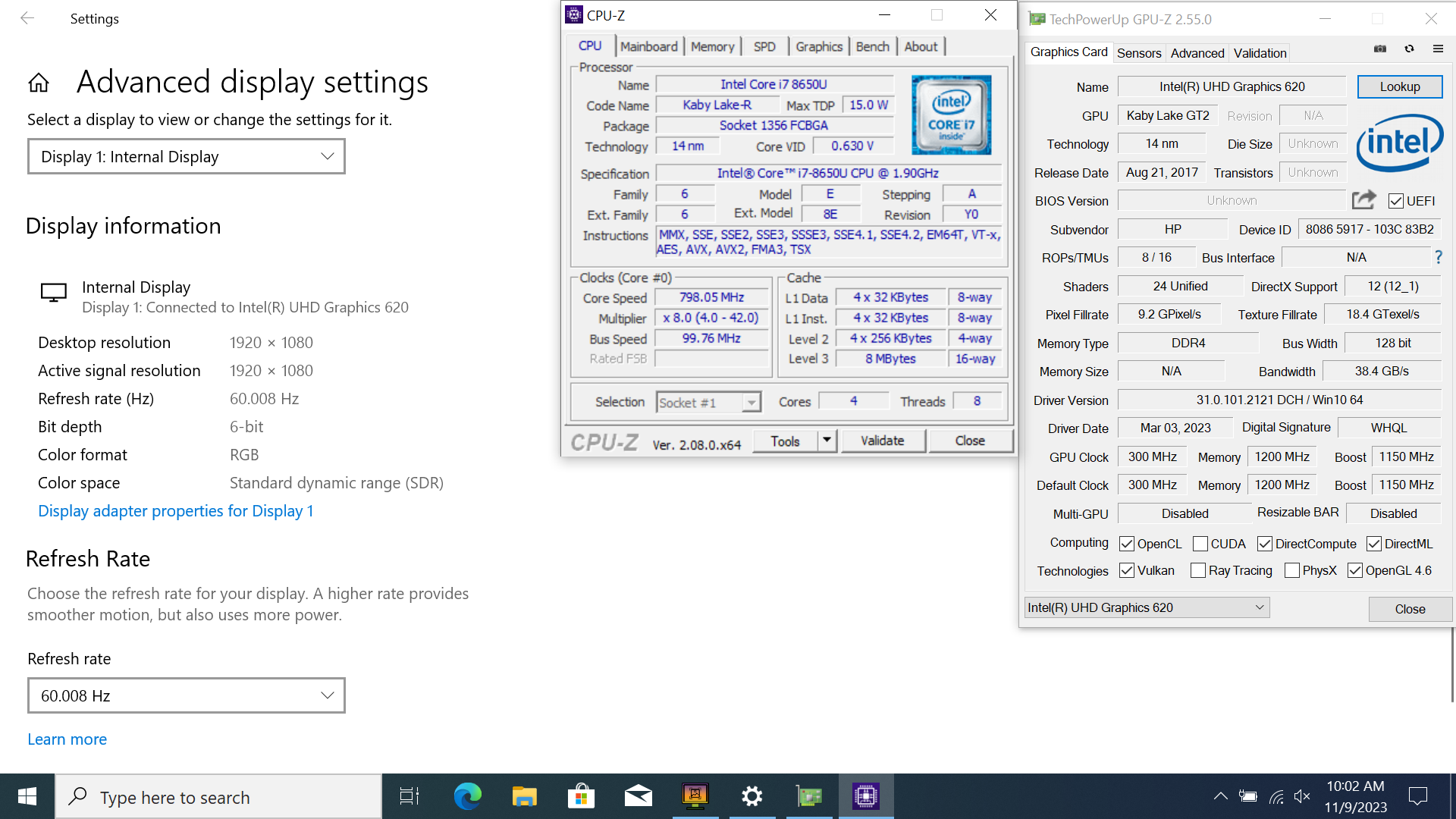Click taskbar search box
Screen dimensions: 1456x819
tap(218, 796)
